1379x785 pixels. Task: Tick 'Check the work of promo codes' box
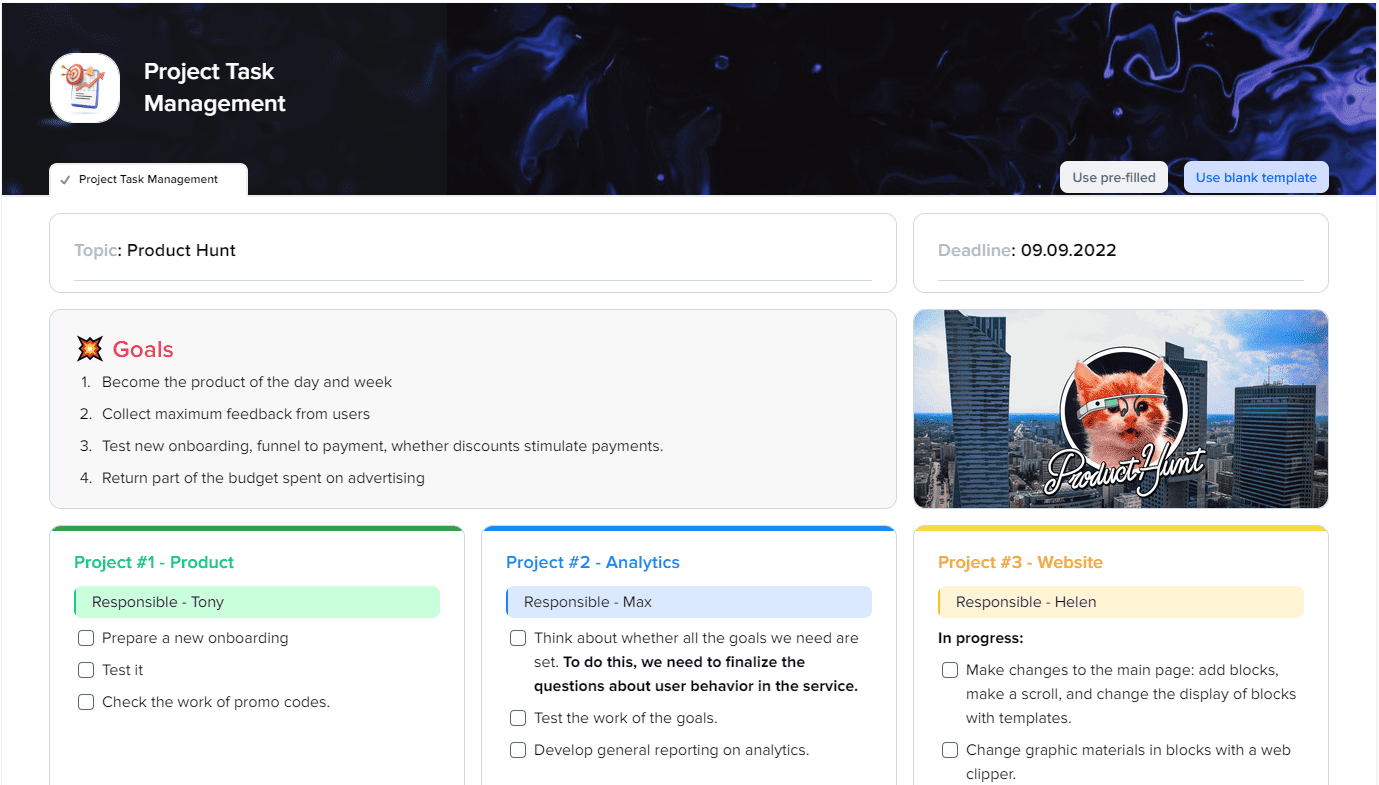point(86,702)
